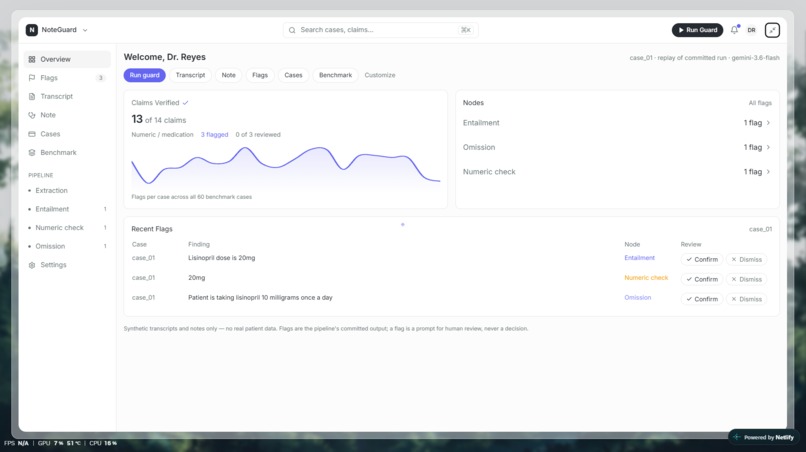Click the Flags flag icon in sidebar
The height and width of the screenshot is (452, 806).
(32, 78)
